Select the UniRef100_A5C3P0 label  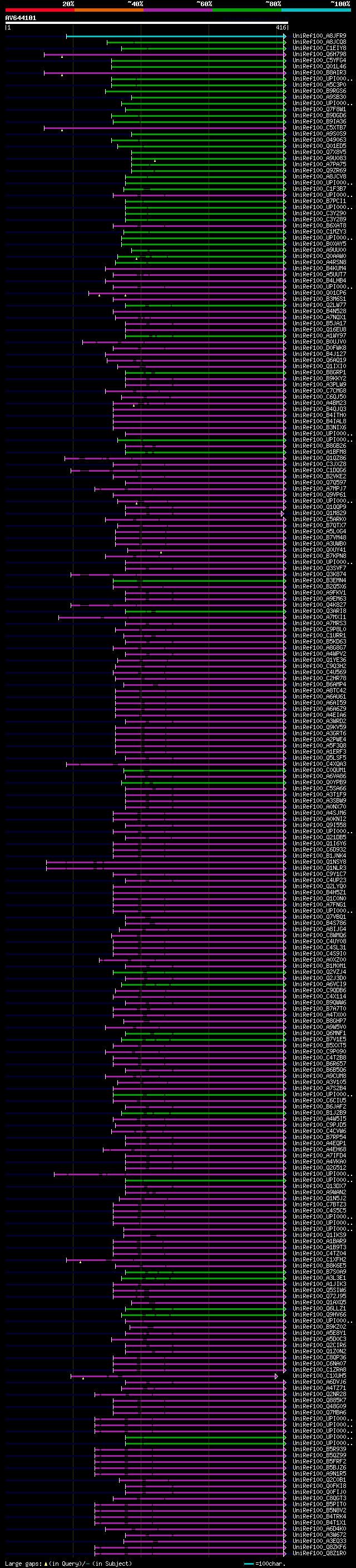pyautogui.click(x=319, y=85)
